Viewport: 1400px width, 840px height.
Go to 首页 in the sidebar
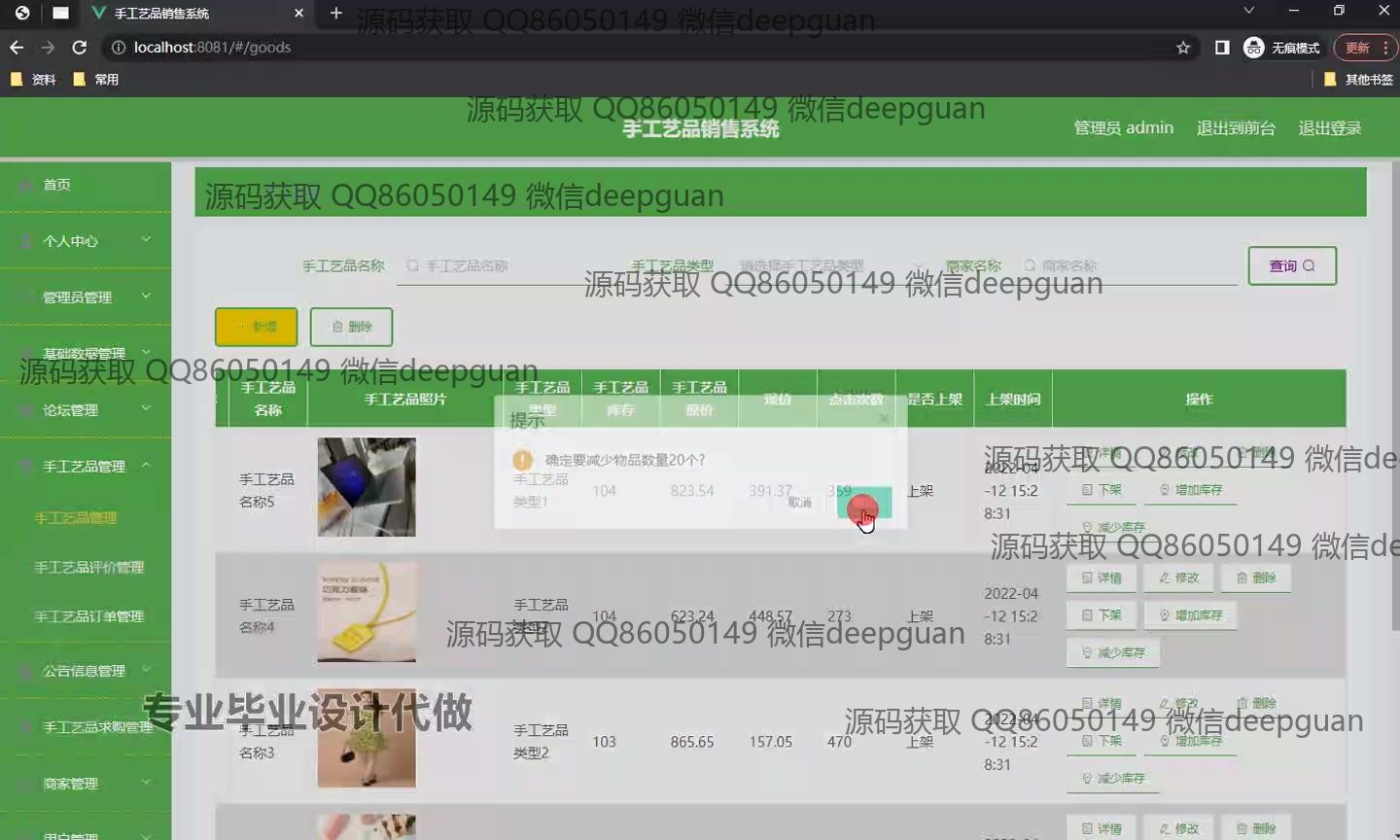tap(86, 185)
